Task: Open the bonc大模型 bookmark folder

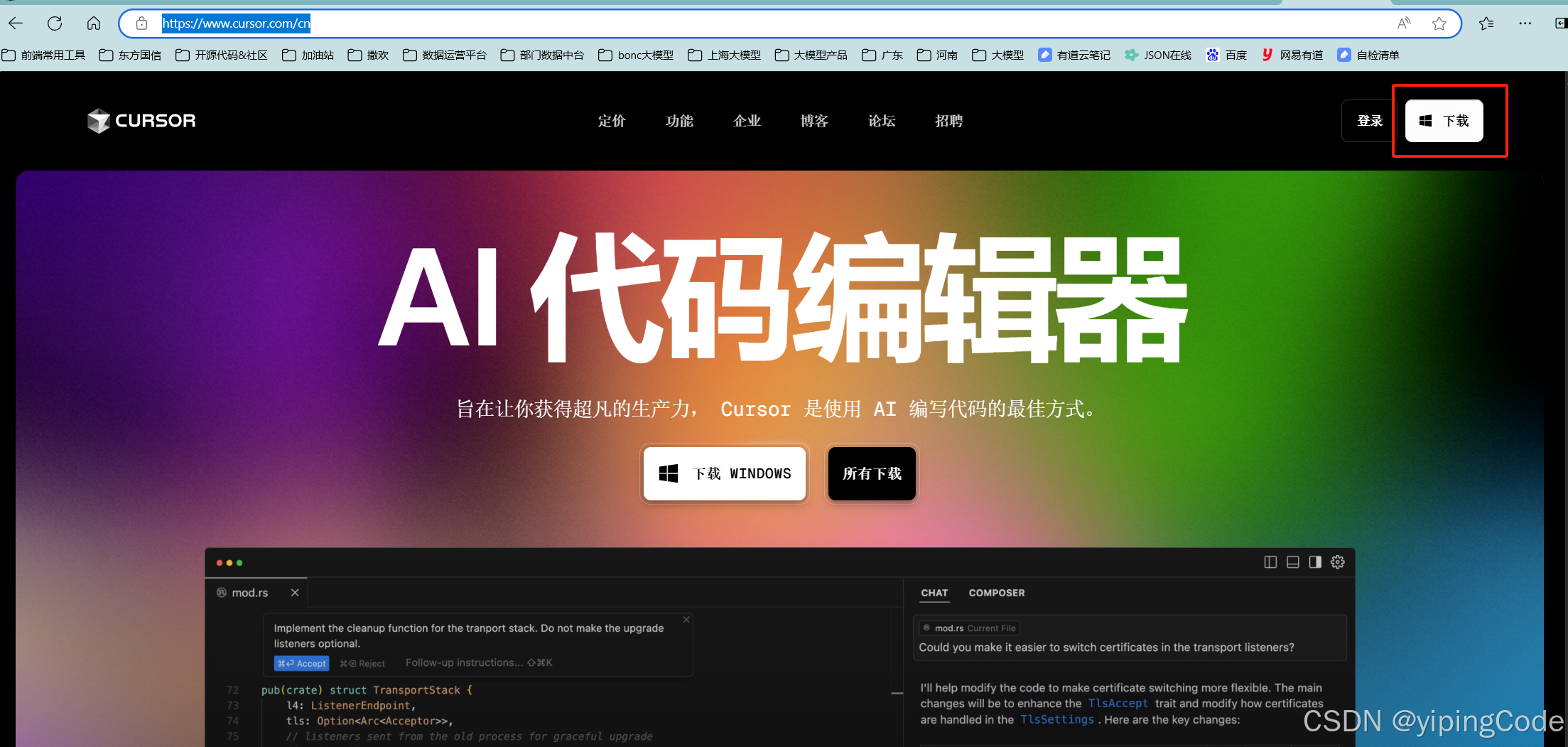Action: [636, 55]
